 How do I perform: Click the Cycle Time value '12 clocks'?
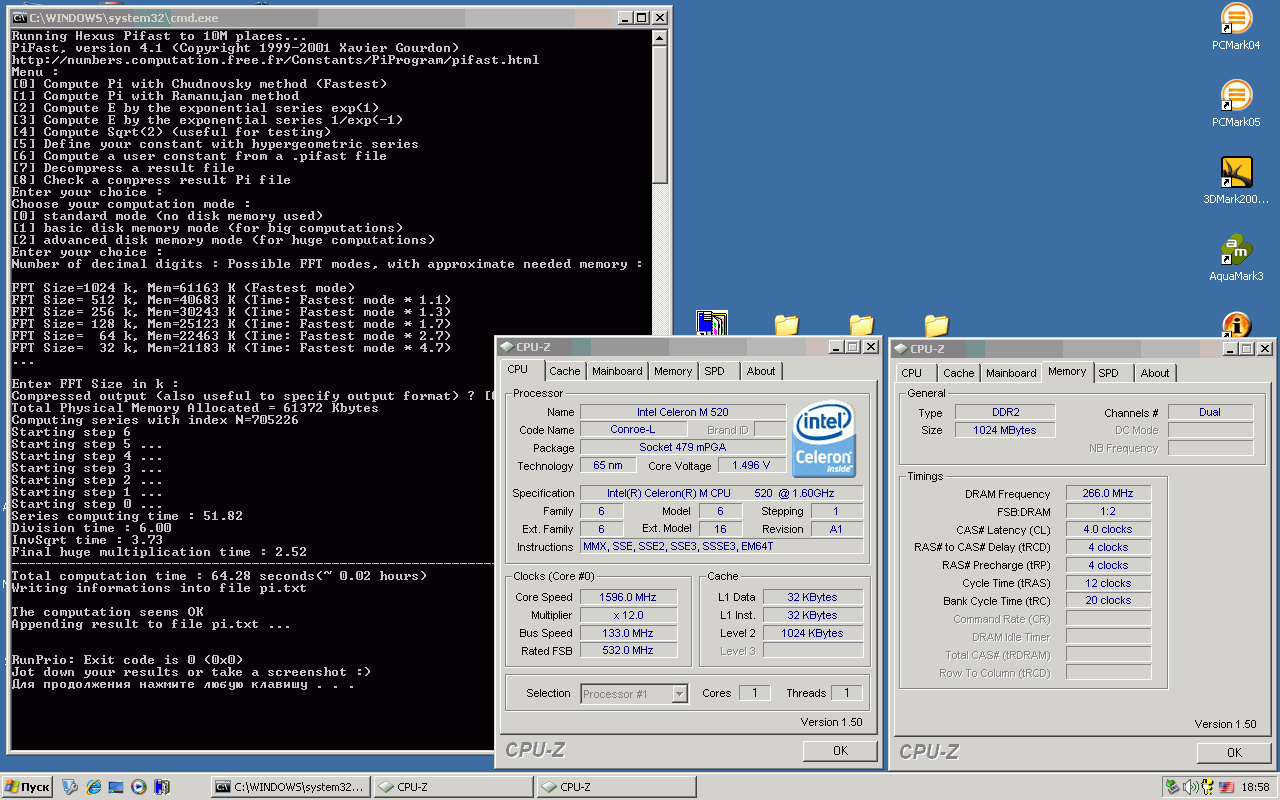click(x=1108, y=584)
